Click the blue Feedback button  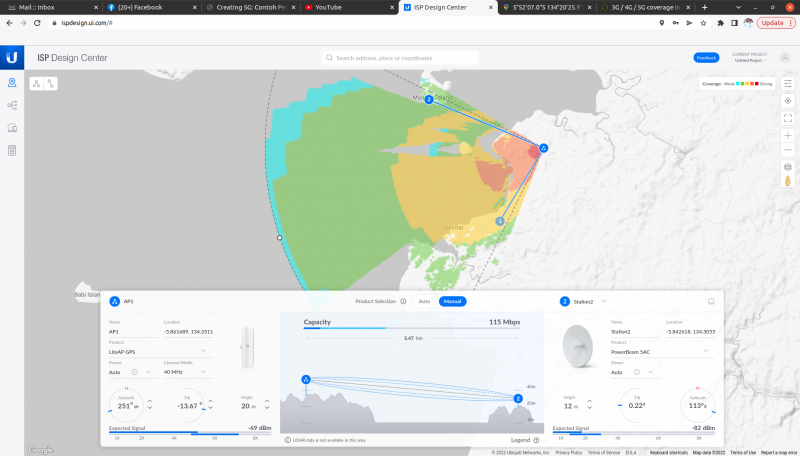click(706, 58)
